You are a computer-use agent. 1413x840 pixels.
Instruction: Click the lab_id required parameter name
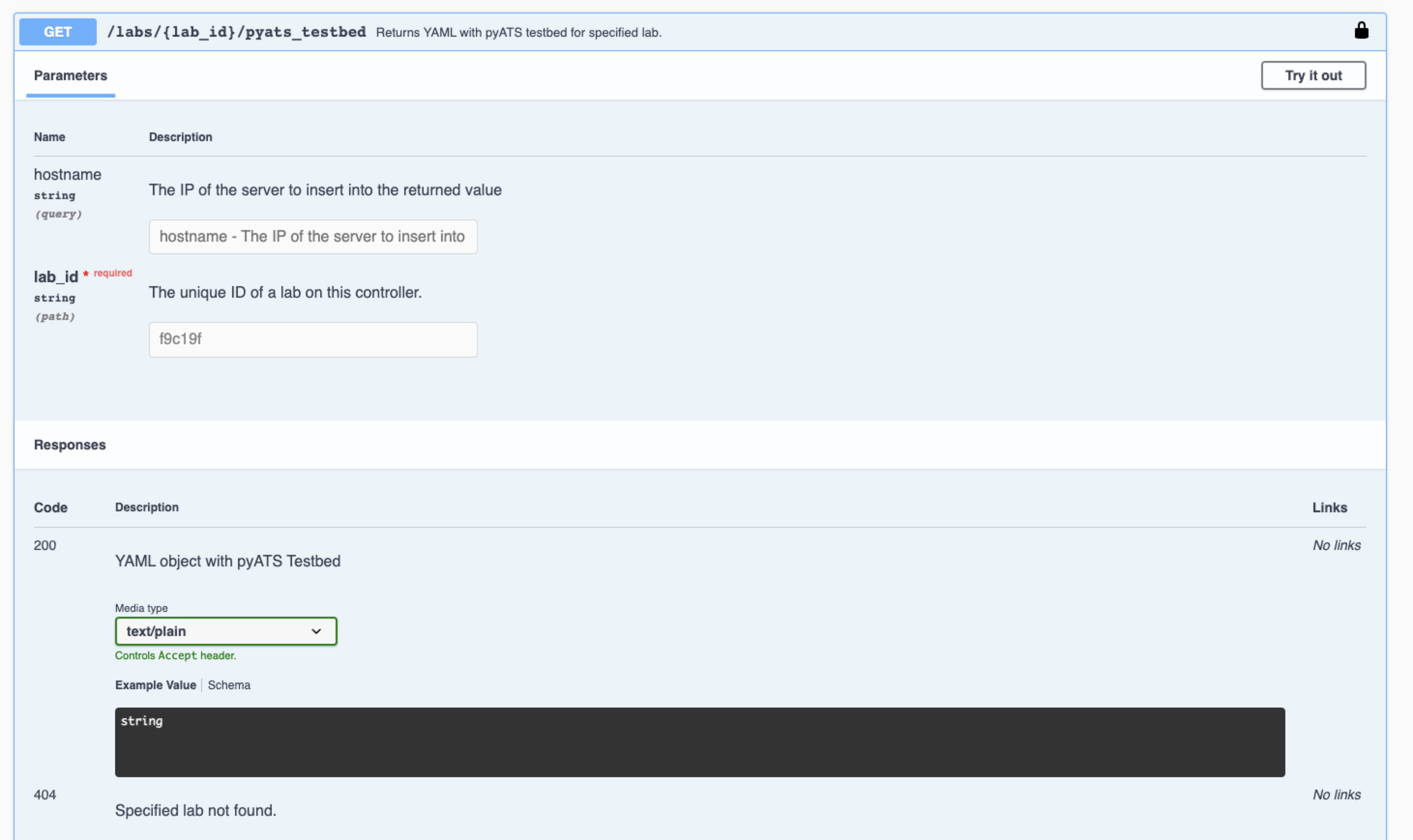[x=56, y=277]
